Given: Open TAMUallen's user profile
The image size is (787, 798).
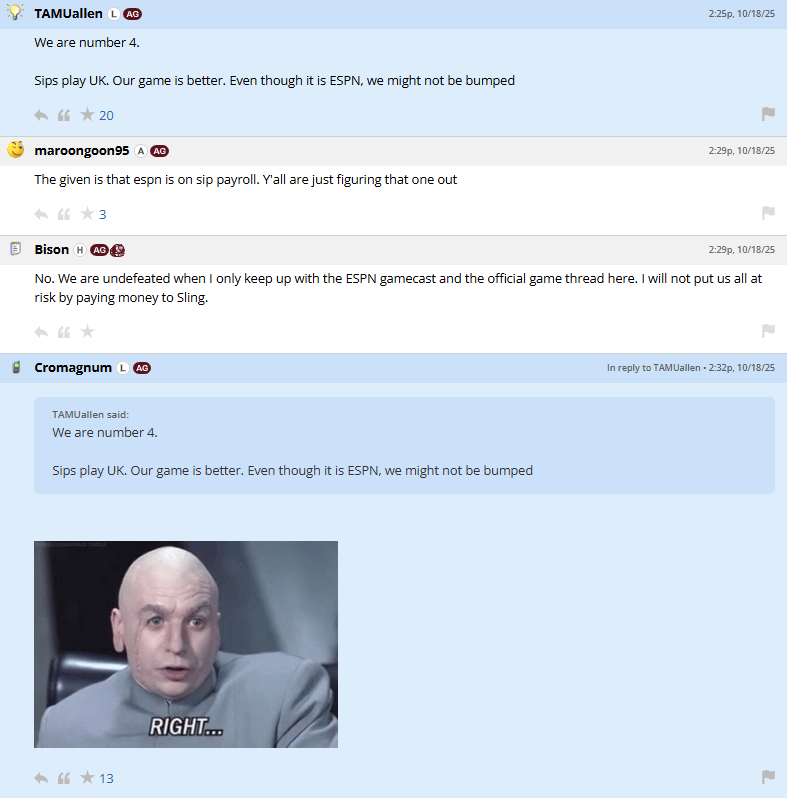Looking at the screenshot, I should click(x=68, y=14).
